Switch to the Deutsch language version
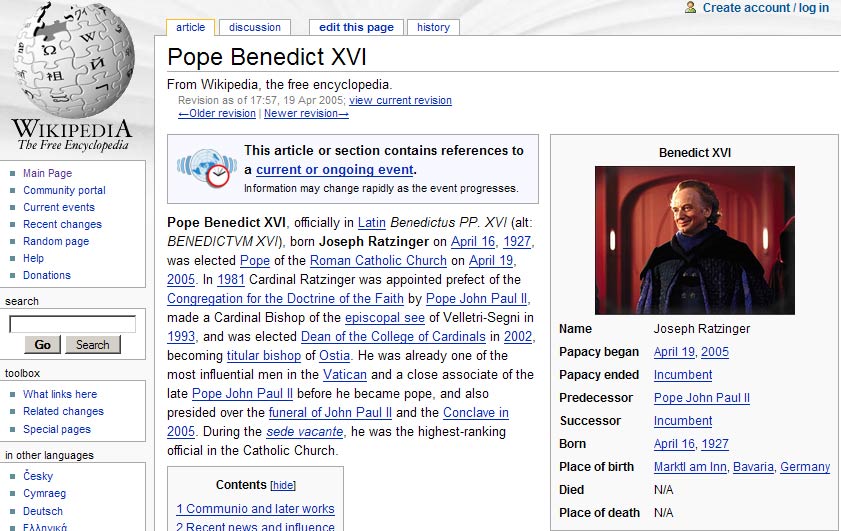 (43, 511)
